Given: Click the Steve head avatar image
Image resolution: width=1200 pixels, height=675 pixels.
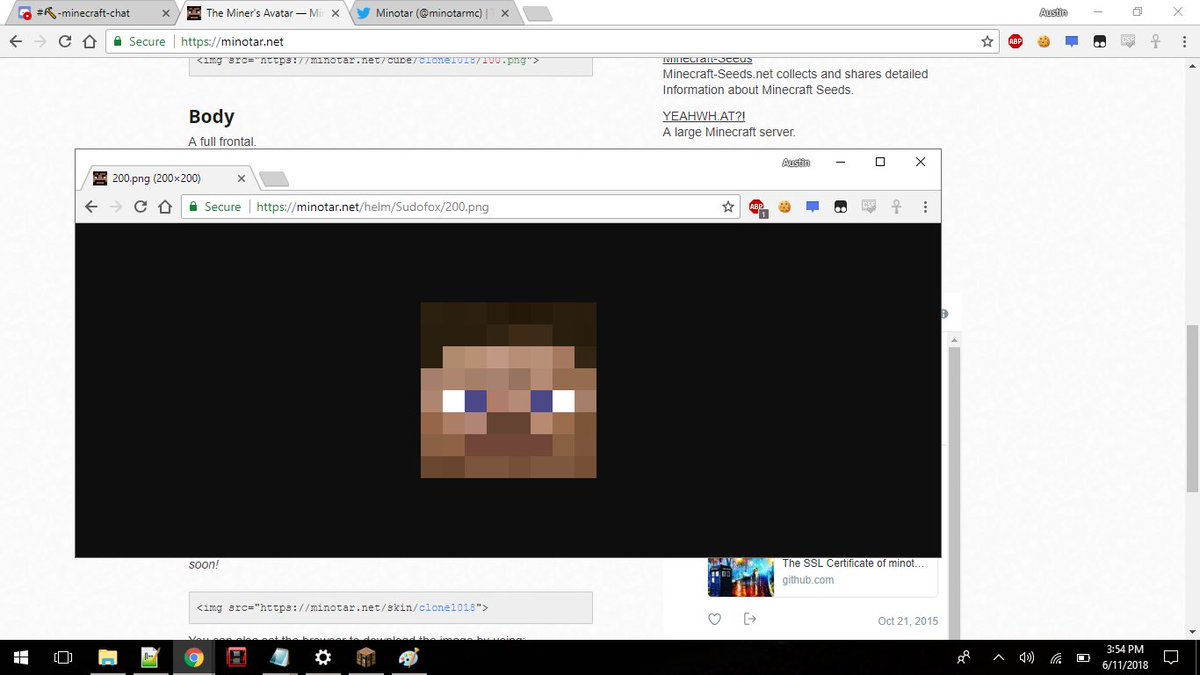Looking at the screenshot, I should point(508,390).
